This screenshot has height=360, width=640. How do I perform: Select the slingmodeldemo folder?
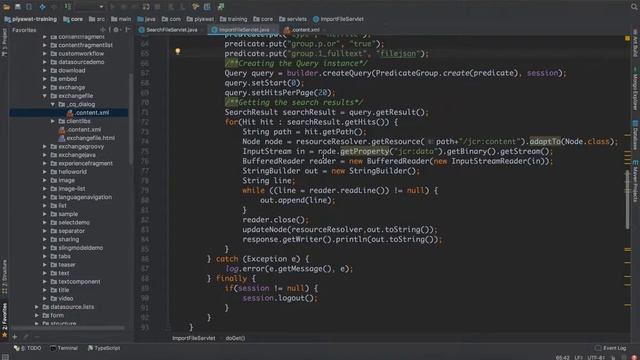point(76,248)
